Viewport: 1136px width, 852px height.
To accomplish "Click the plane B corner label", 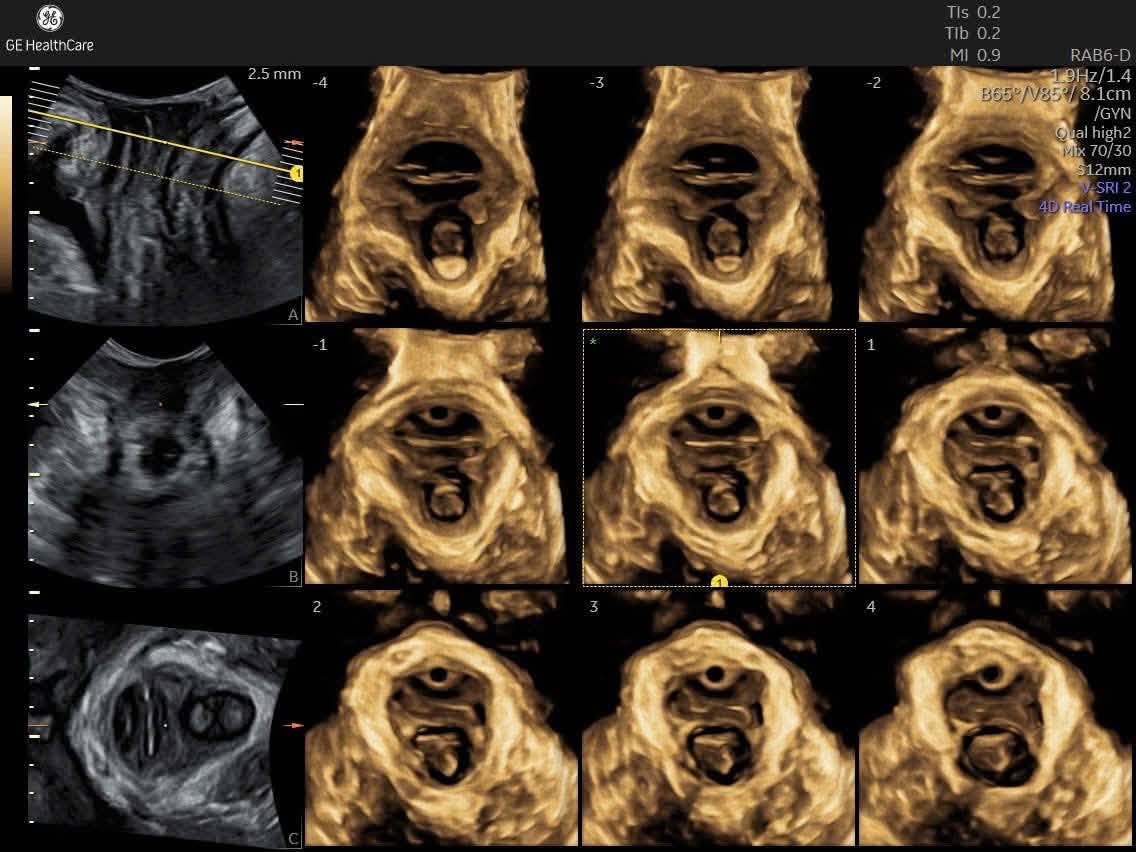I will point(293,577).
